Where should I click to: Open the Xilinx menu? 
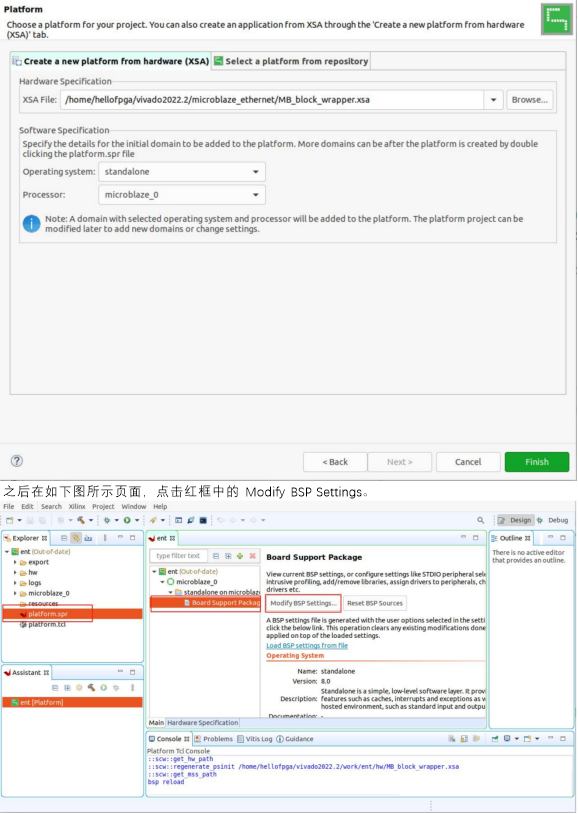point(77,506)
